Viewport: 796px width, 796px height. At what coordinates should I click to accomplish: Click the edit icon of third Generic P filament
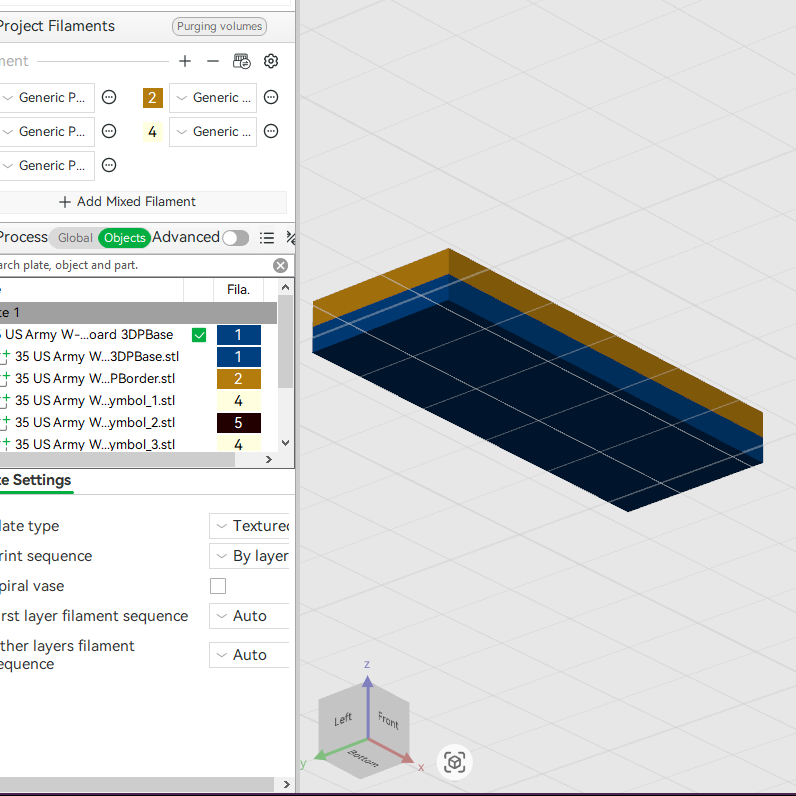(109, 165)
